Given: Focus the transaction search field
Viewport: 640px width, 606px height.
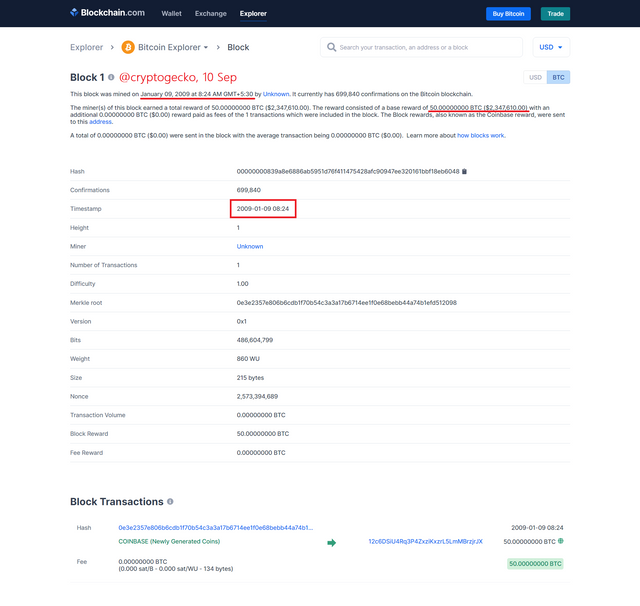Looking at the screenshot, I should click(422, 47).
